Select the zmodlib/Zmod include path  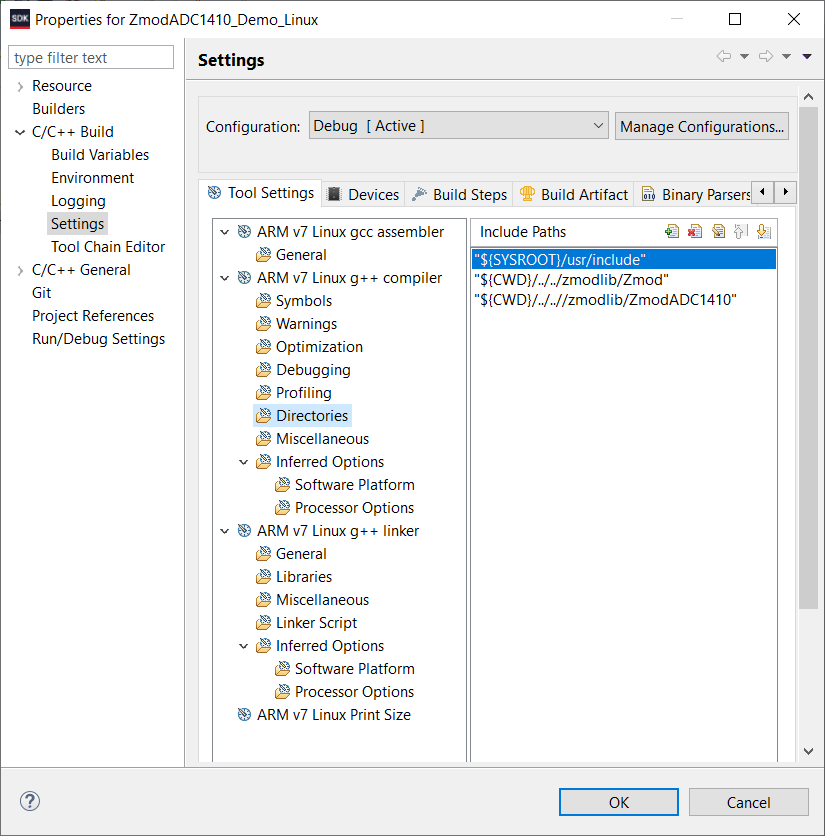pyautogui.click(x=623, y=279)
